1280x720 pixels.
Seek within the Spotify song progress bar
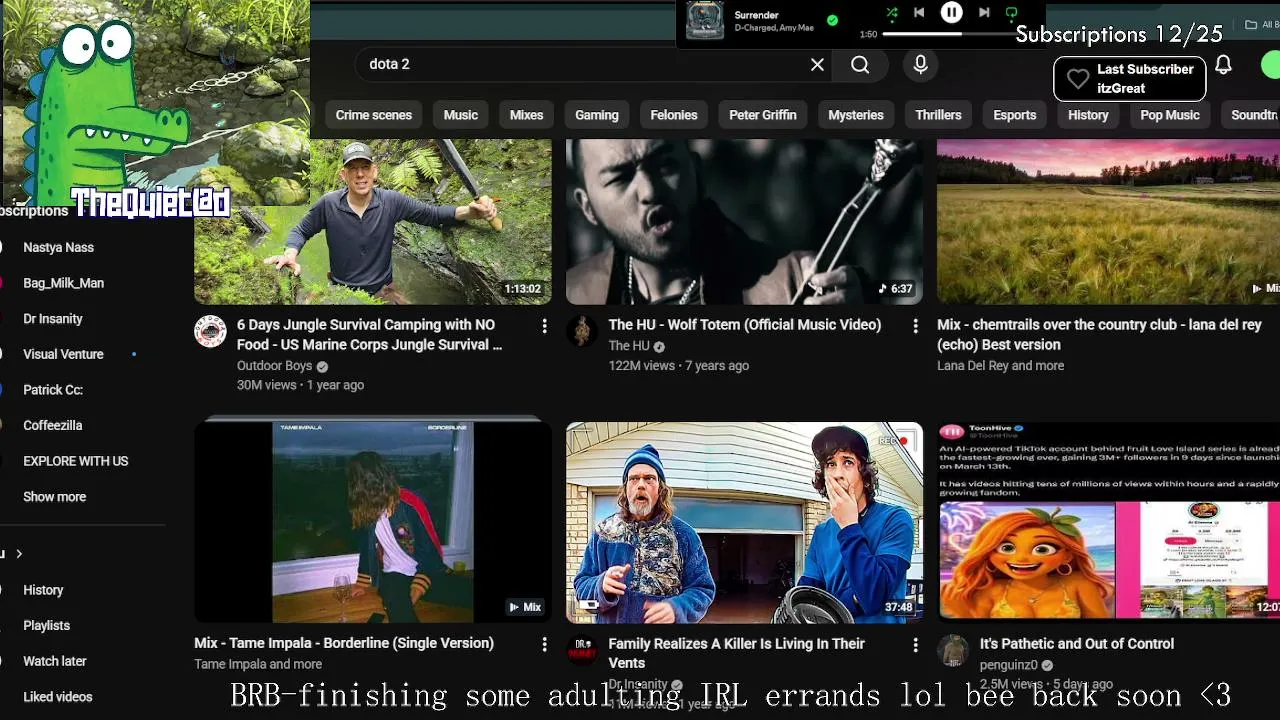coord(948,34)
